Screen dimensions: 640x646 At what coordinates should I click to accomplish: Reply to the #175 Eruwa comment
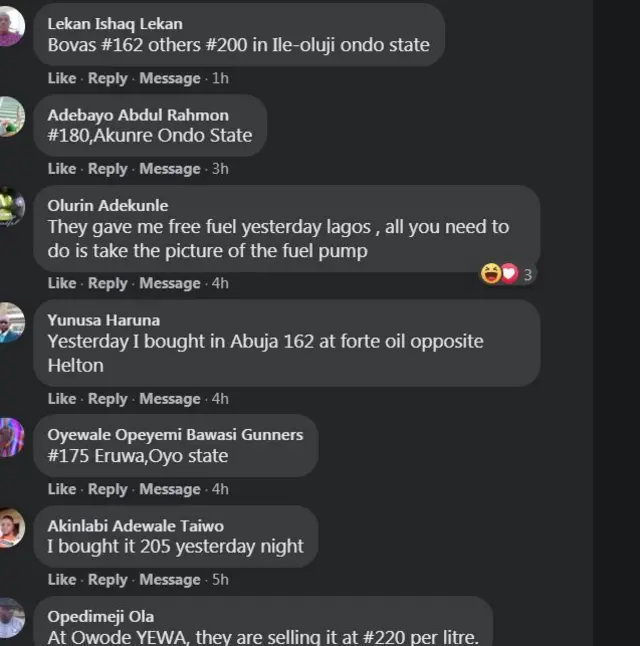click(x=108, y=489)
